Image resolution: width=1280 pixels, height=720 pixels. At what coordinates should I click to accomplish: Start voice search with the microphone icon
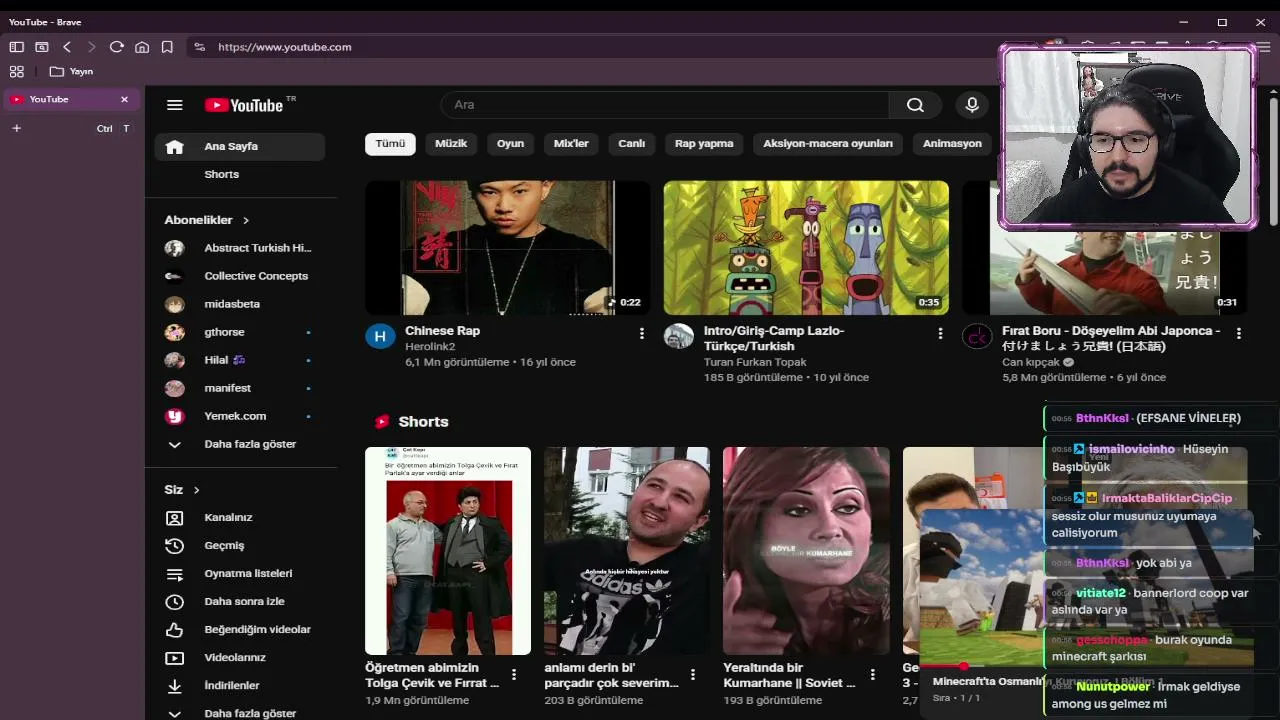pos(971,105)
